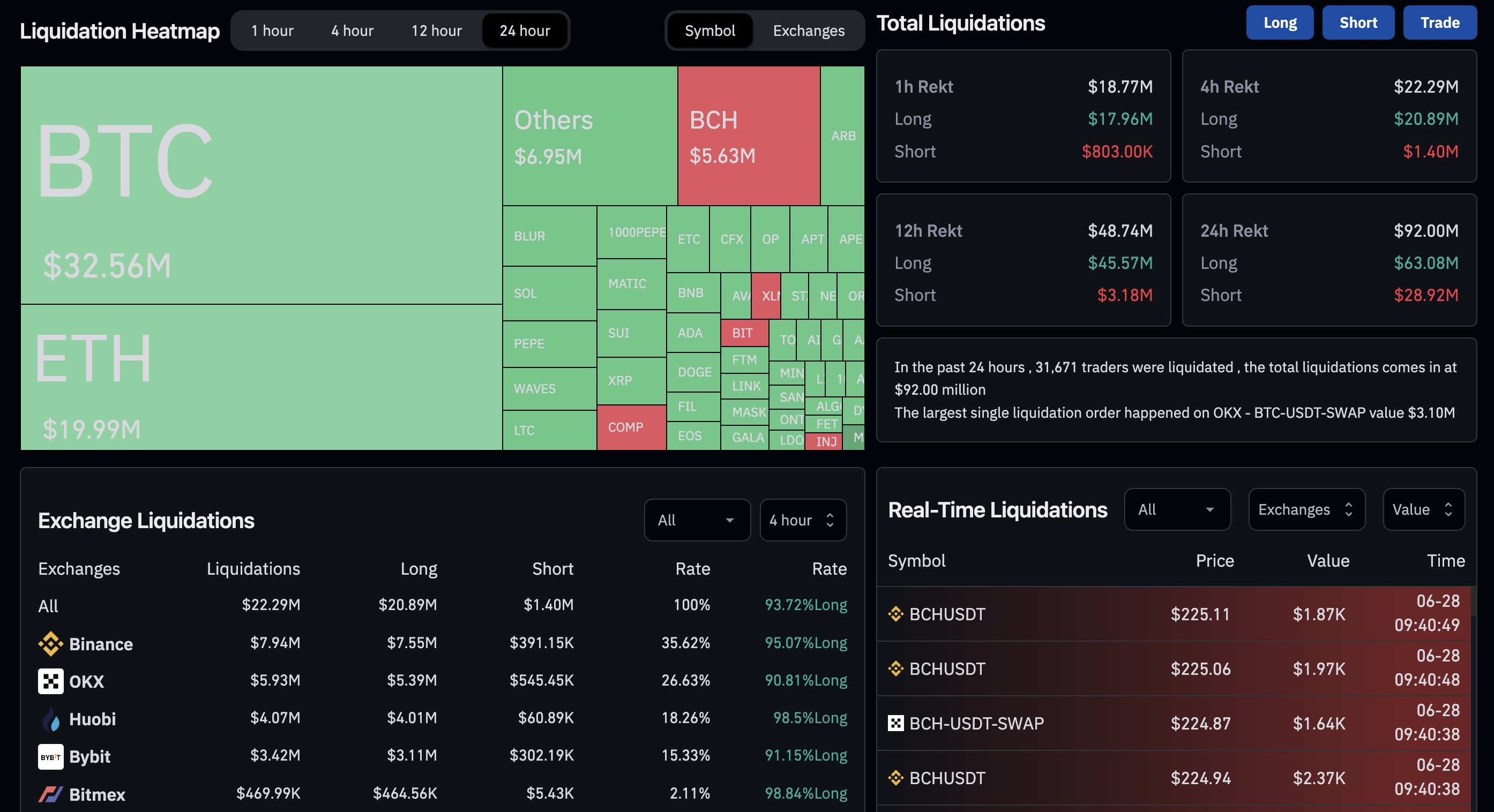Screen dimensions: 1494x812
Task: Switch heatmap view to Exchanges
Action: [x=808, y=31]
